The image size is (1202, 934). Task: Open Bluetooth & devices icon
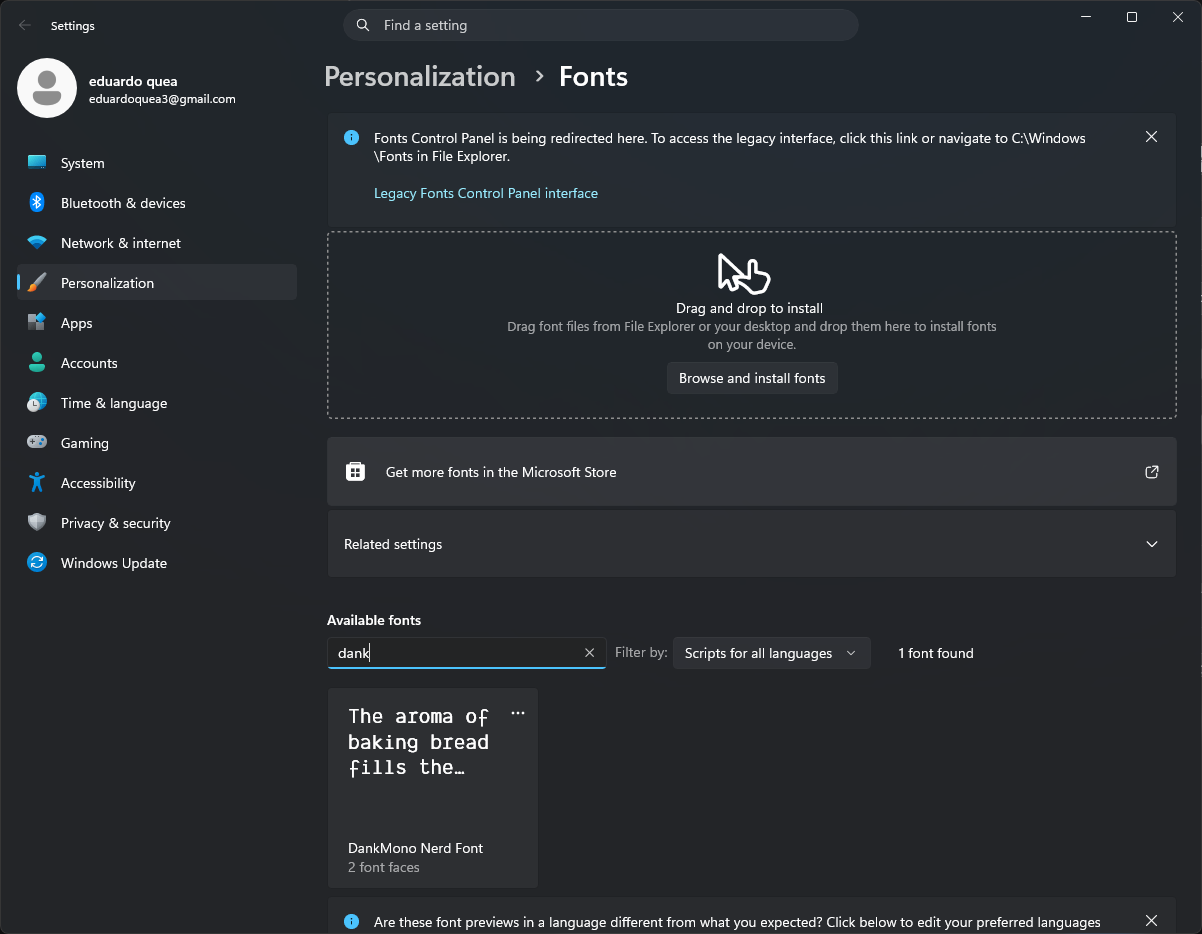tap(37, 203)
